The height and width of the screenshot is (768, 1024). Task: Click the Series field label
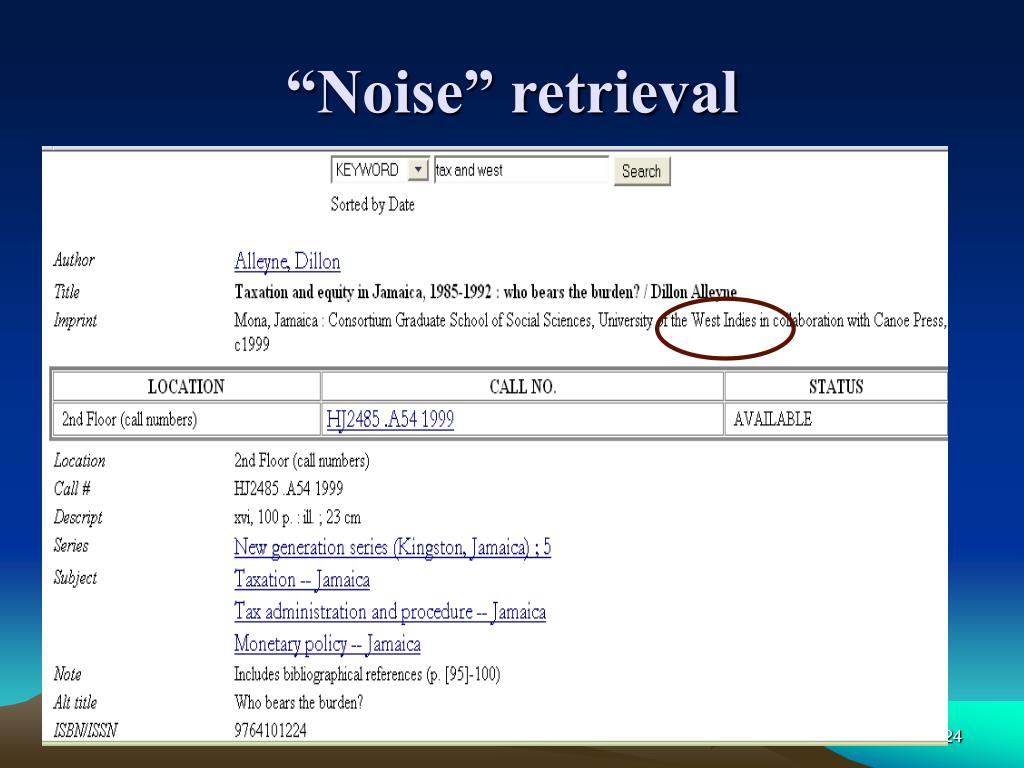coord(71,545)
